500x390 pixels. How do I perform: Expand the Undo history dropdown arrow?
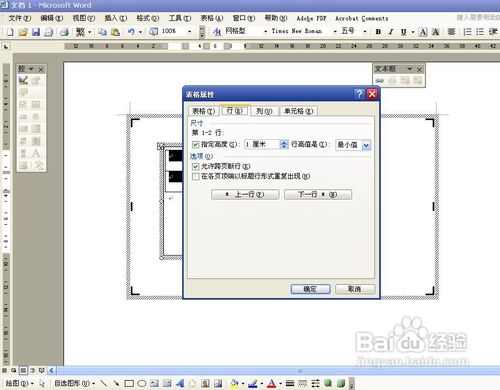[x=140, y=32]
